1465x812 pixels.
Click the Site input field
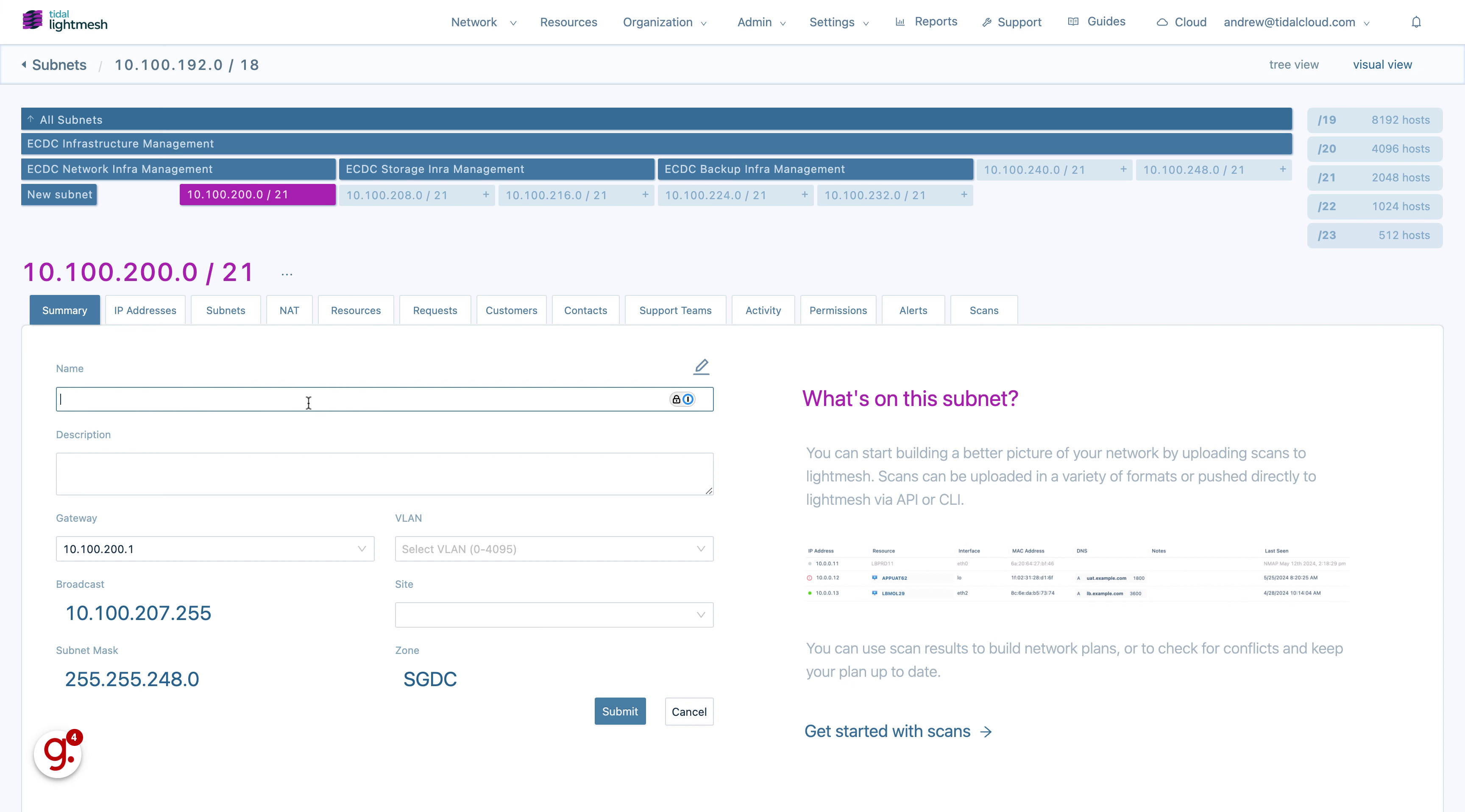[x=555, y=615]
